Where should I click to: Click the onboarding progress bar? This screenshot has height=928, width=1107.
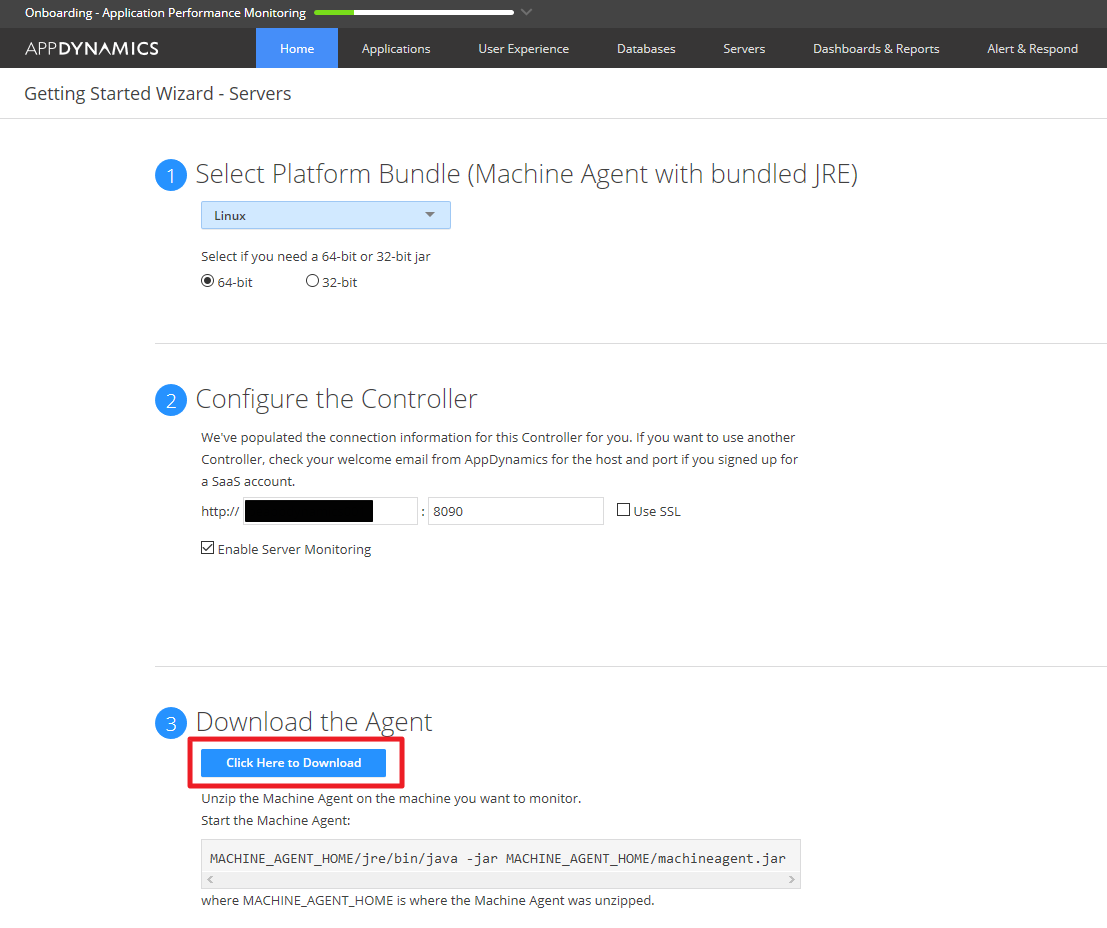click(x=414, y=12)
